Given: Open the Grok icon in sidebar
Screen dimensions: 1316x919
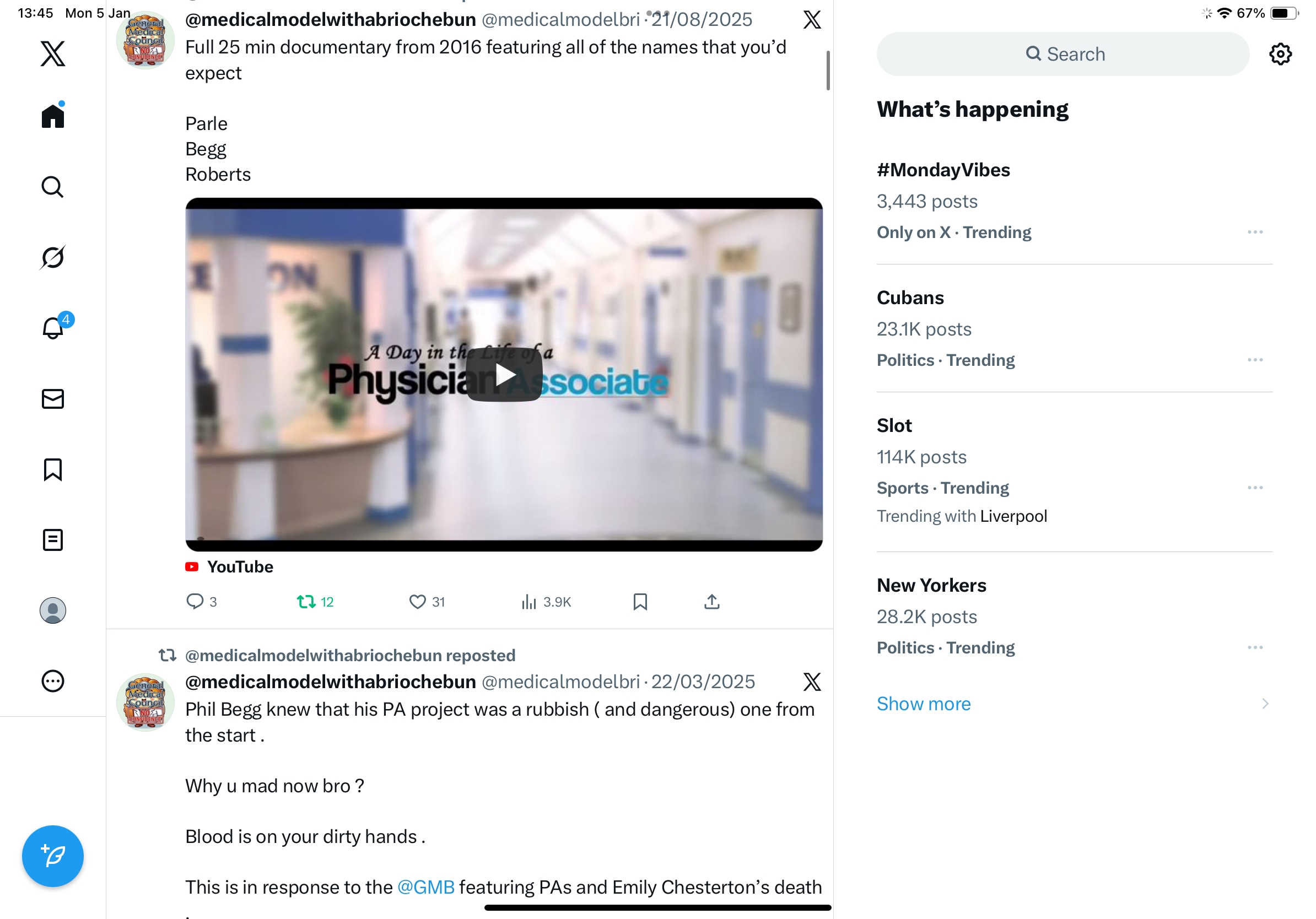Looking at the screenshot, I should coord(53,257).
